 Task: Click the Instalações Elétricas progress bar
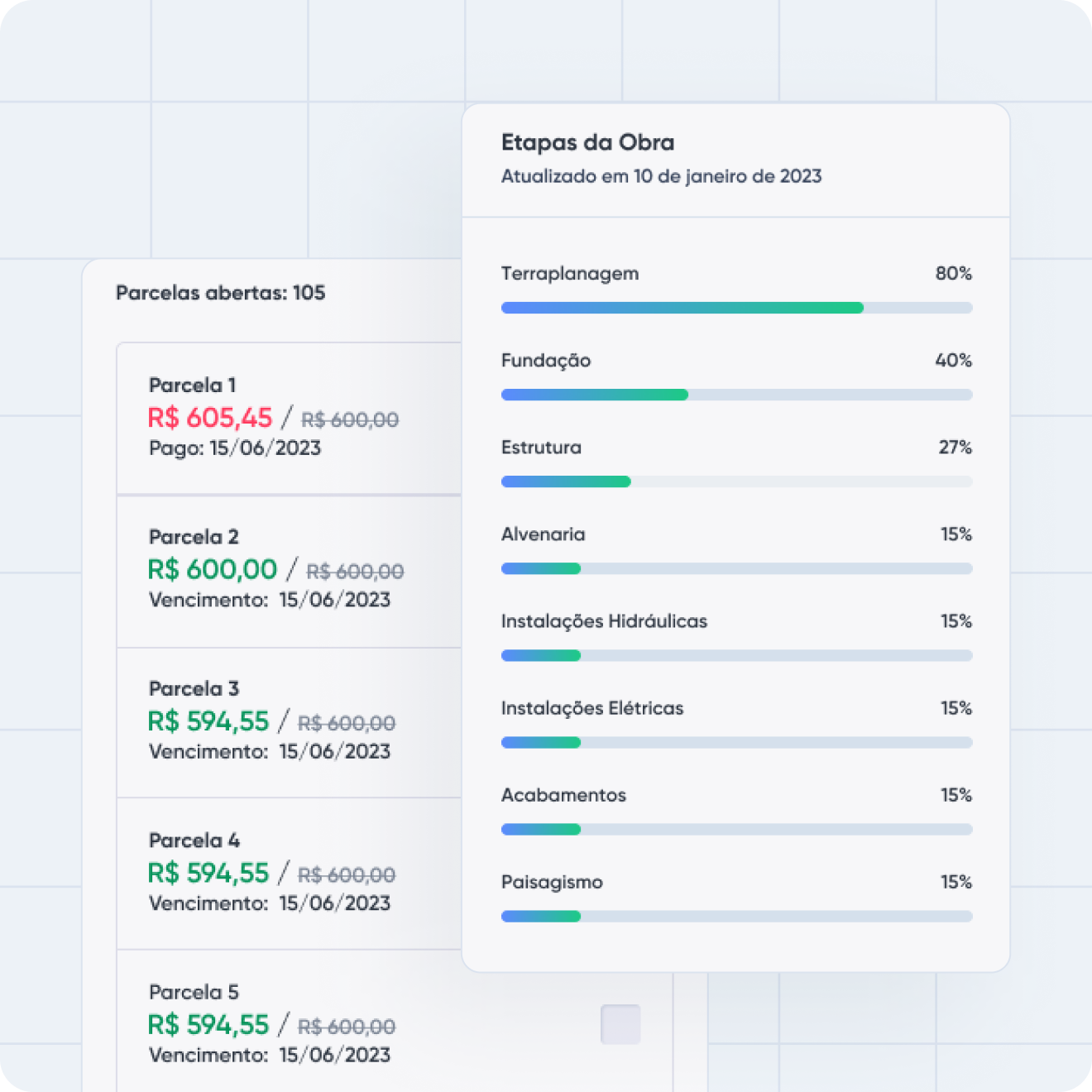pyautogui.click(x=736, y=743)
